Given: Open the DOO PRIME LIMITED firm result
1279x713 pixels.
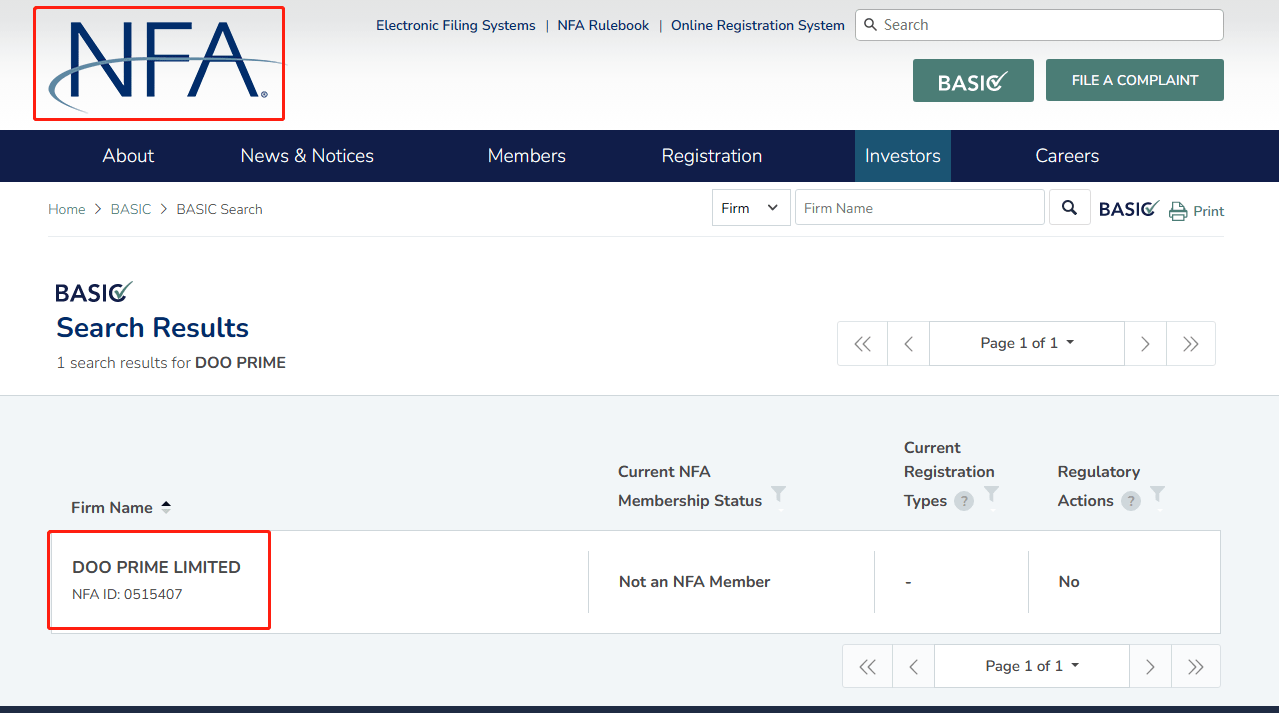Looking at the screenshot, I should [x=157, y=567].
